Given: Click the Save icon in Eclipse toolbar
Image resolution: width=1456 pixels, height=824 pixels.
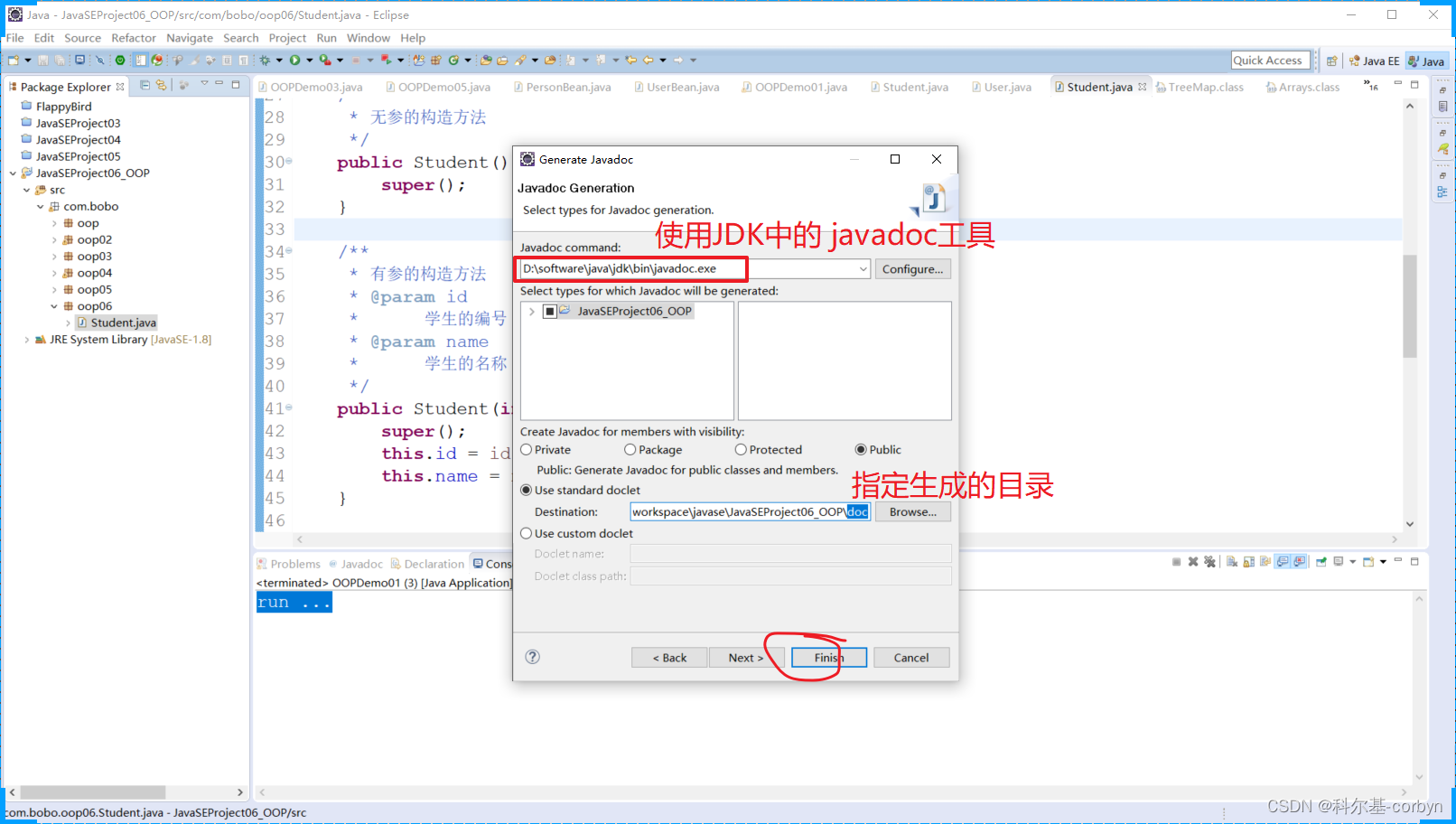Looking at the screenshot, I should coord(42,61).
